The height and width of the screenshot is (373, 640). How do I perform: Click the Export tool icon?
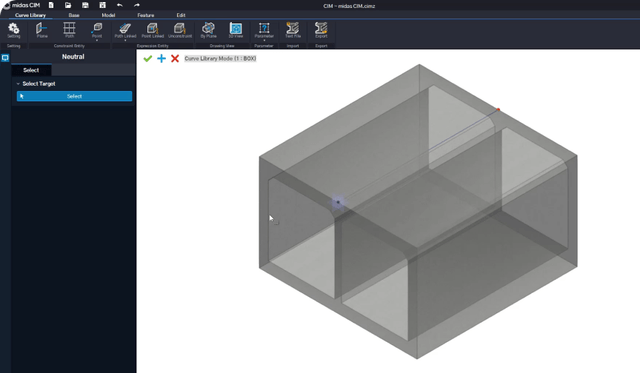click(321, 30)
